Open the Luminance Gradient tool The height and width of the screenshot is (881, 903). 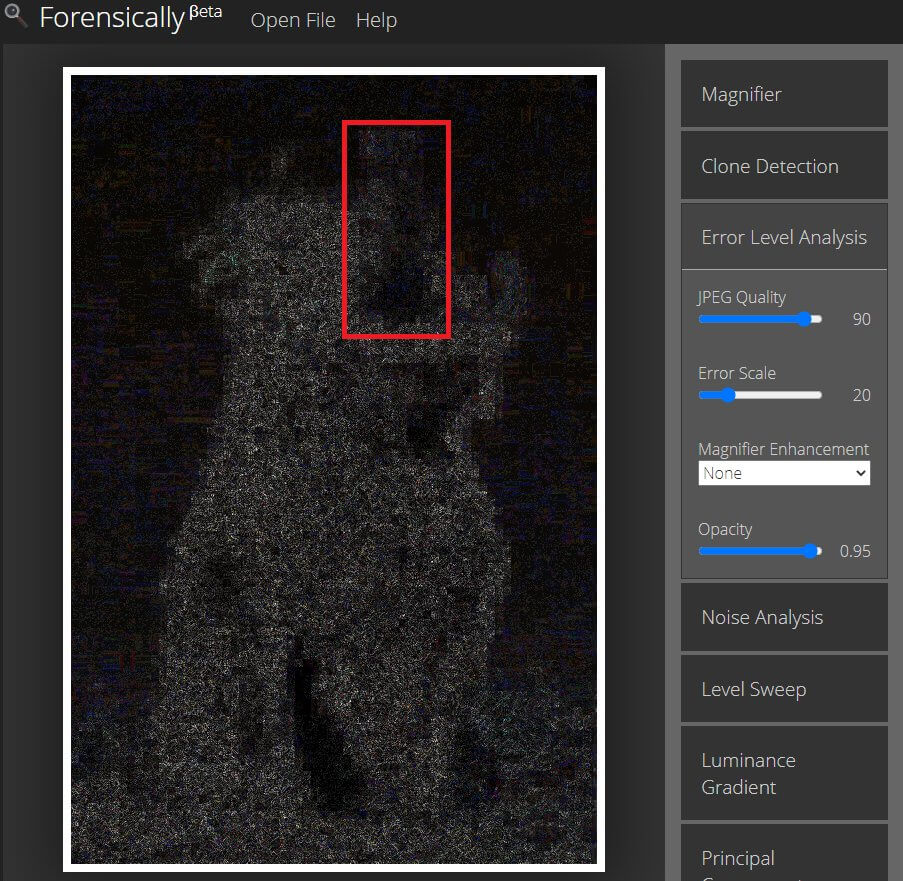pyautogui.click(x=784, y=773)
